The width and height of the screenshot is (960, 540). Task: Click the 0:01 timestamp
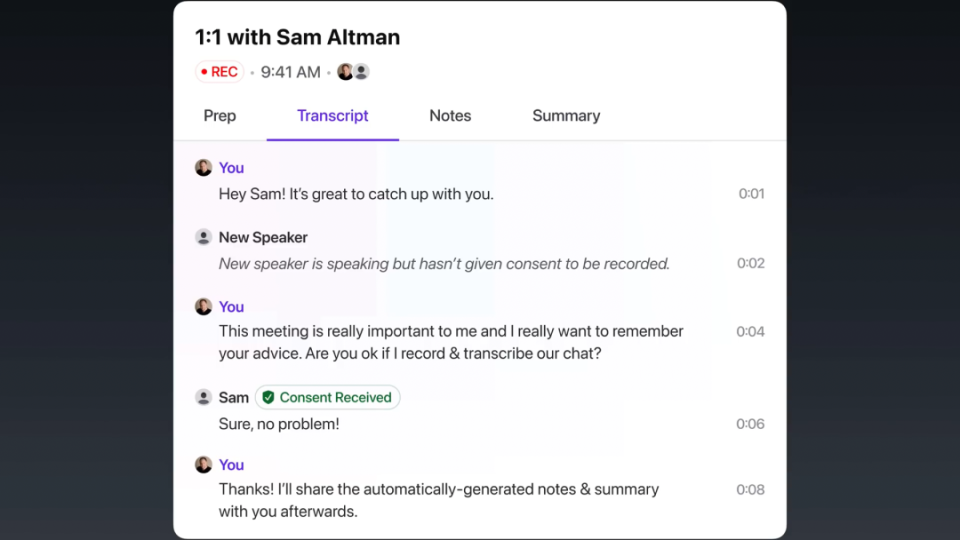pyautogui.click(x=751, y=194)
